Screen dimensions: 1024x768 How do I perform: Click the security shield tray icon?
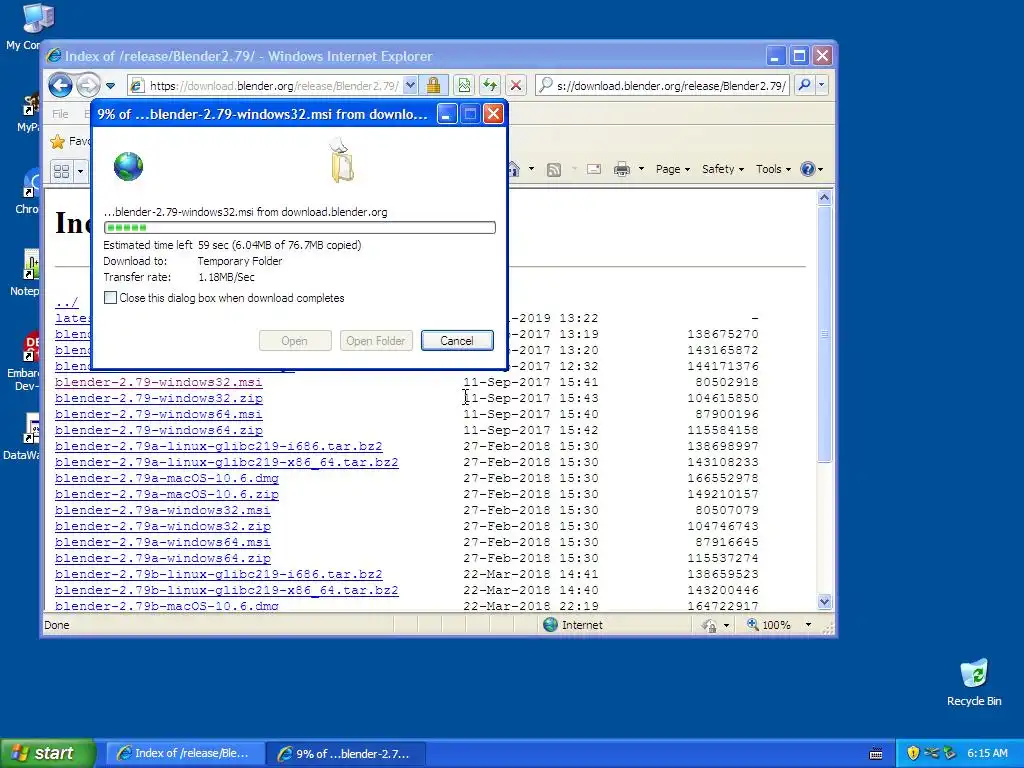(913, 753)
